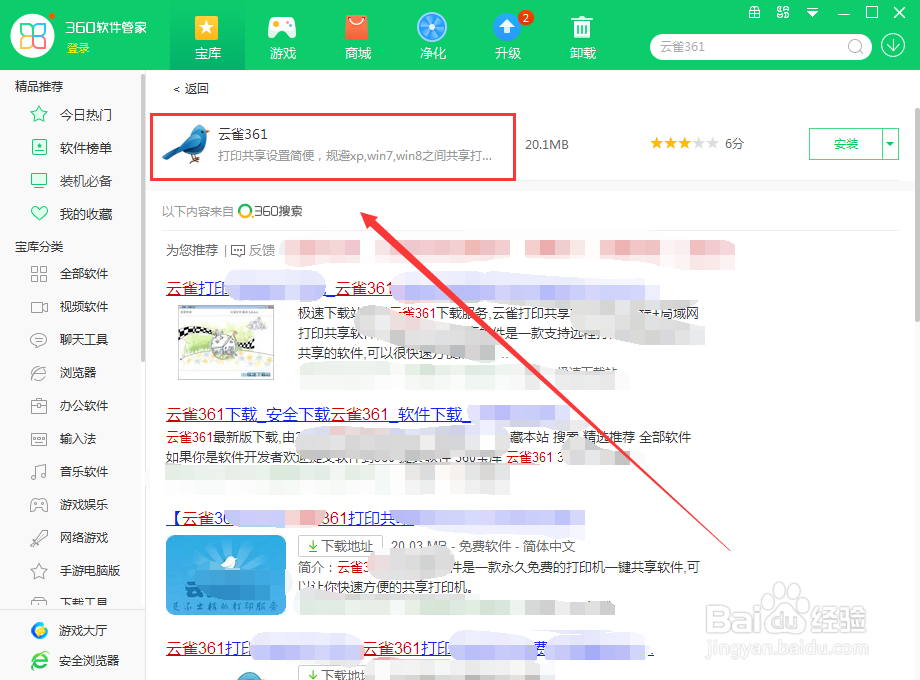
Task: Click the 安装 install button
Action: coord(845,144)
